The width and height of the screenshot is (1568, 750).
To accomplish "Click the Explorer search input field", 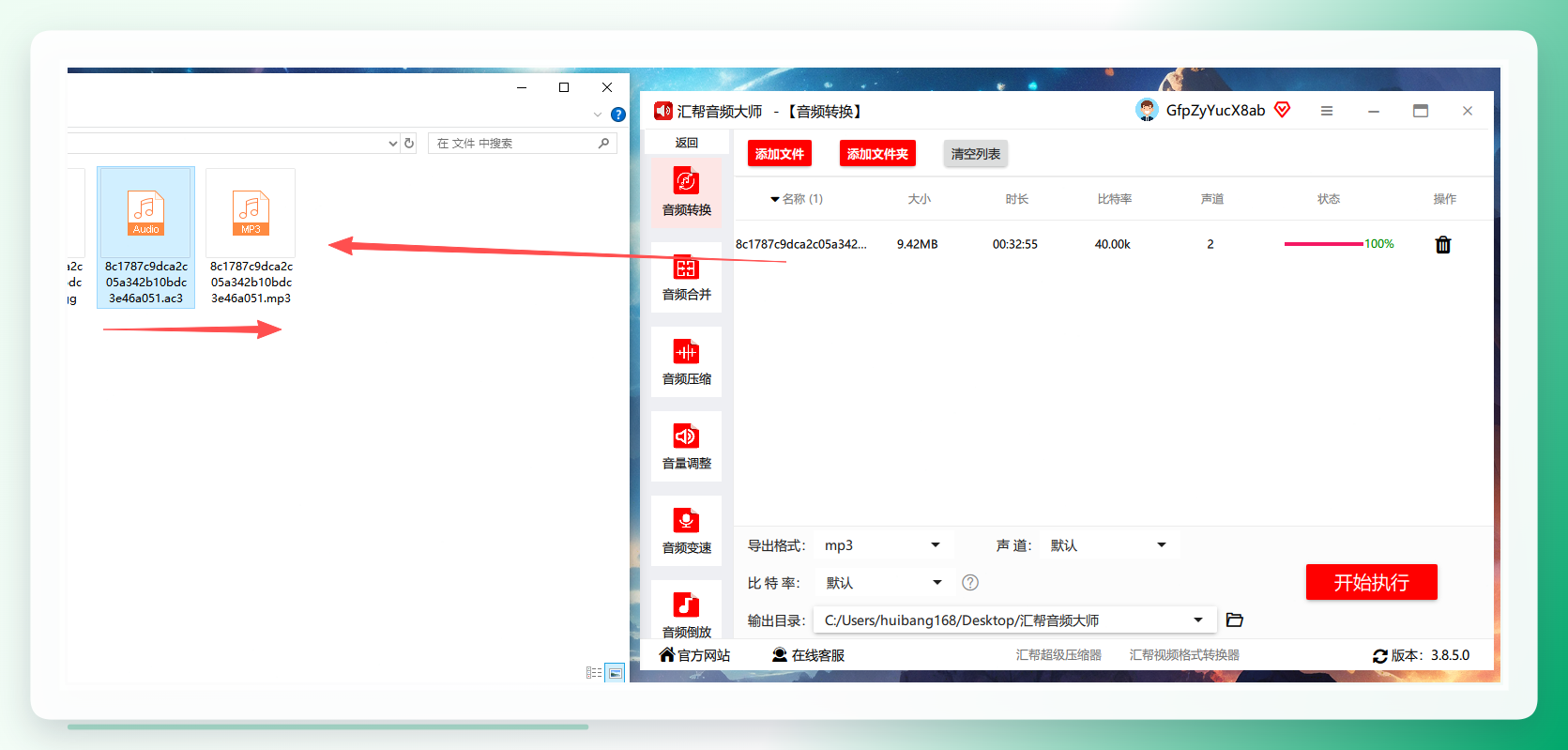I will (x=512, y=144).
